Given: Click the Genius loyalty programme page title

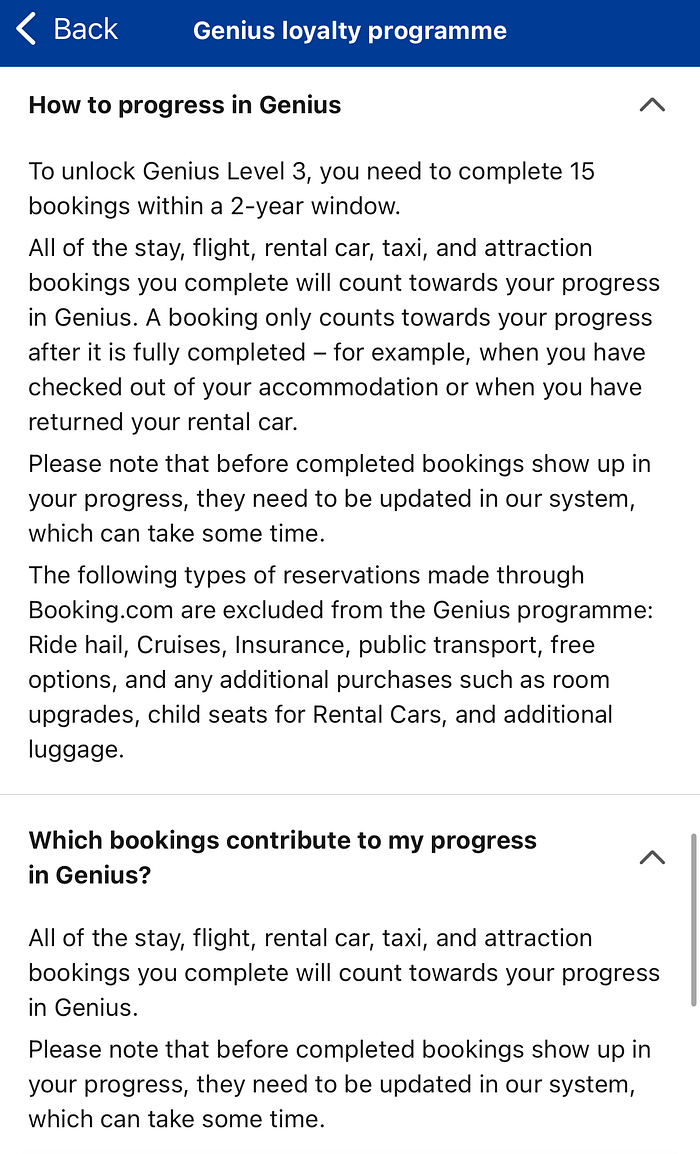Looking at the screenshot, I should click(x=350, y=31).
